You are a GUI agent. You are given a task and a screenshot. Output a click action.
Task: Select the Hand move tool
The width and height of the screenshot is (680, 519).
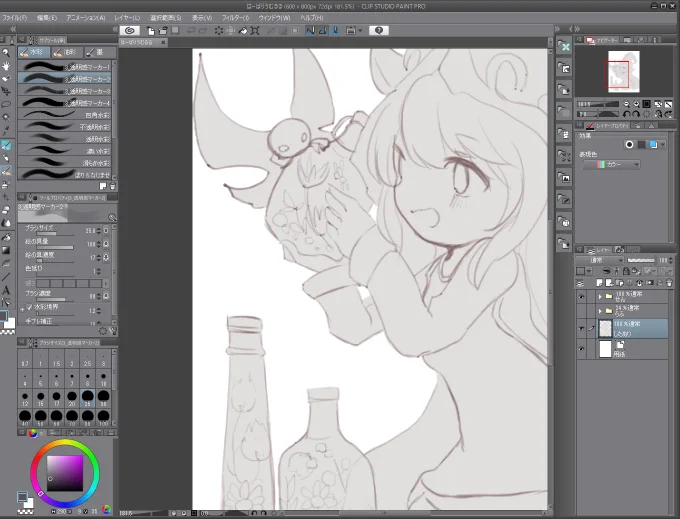point(6,66)
